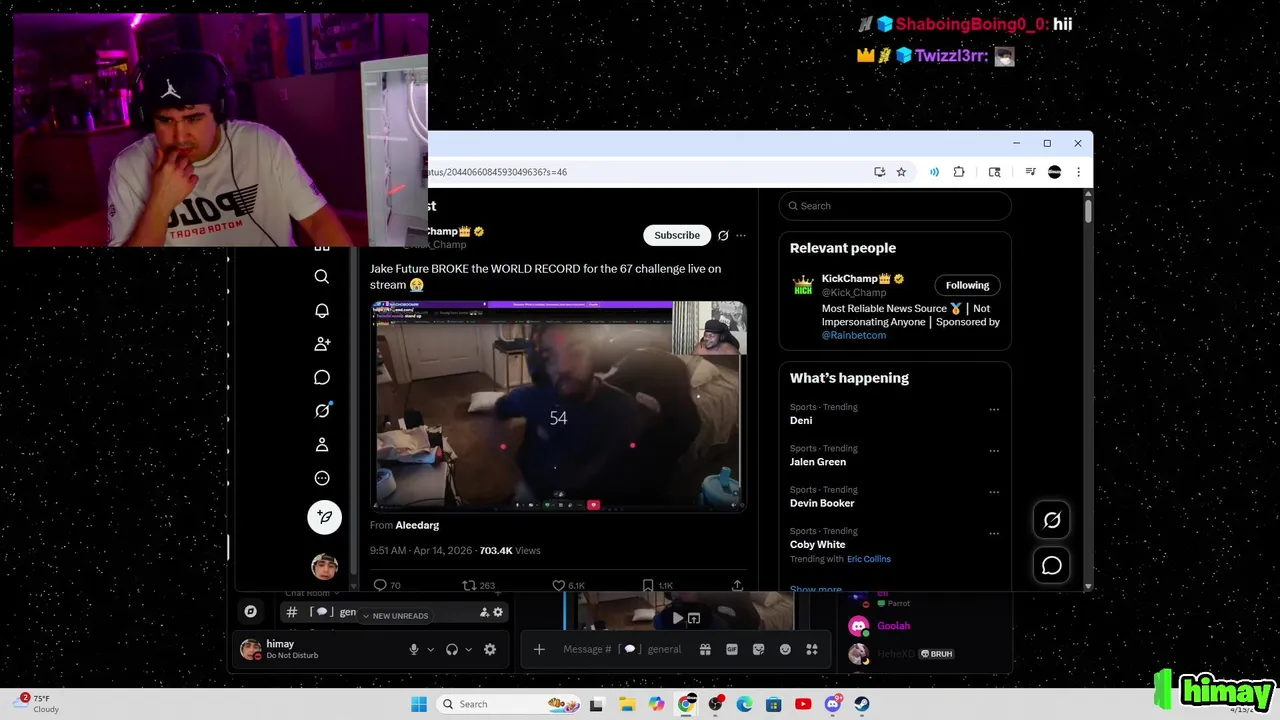Open Chat messages bubble in X sidebar
The height and width of the screenshot is (720, 1280).
coord(322,377)
